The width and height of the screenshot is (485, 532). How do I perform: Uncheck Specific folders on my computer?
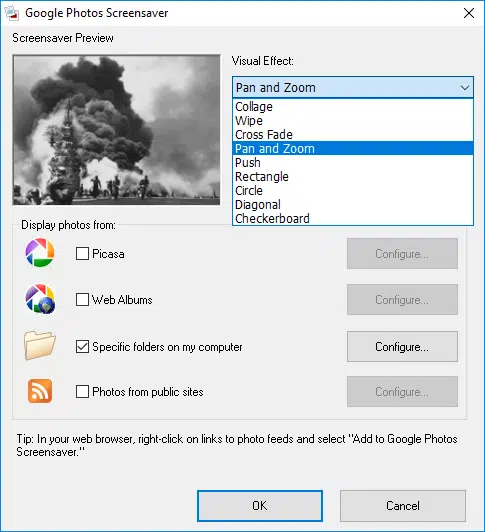(x=82, y=347)
